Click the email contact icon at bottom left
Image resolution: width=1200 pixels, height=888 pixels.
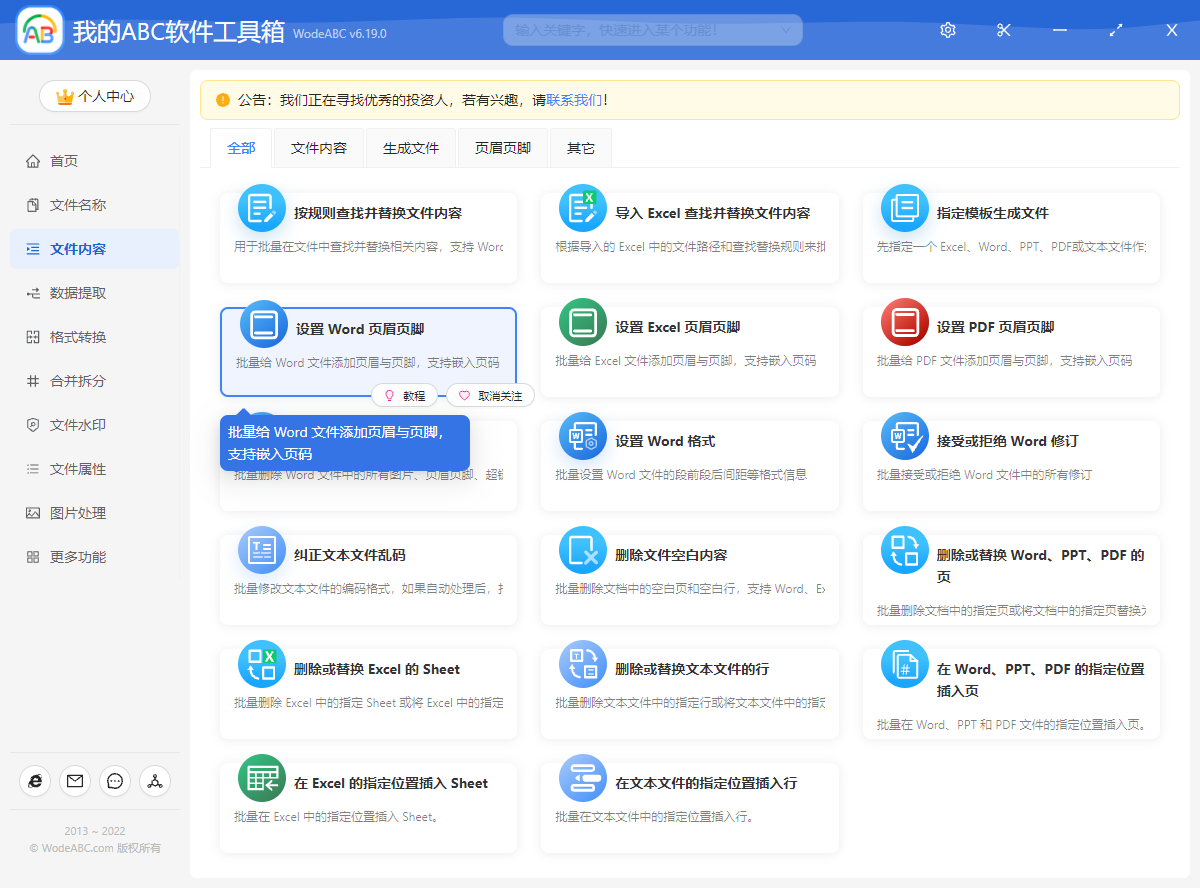pos(75,781)
